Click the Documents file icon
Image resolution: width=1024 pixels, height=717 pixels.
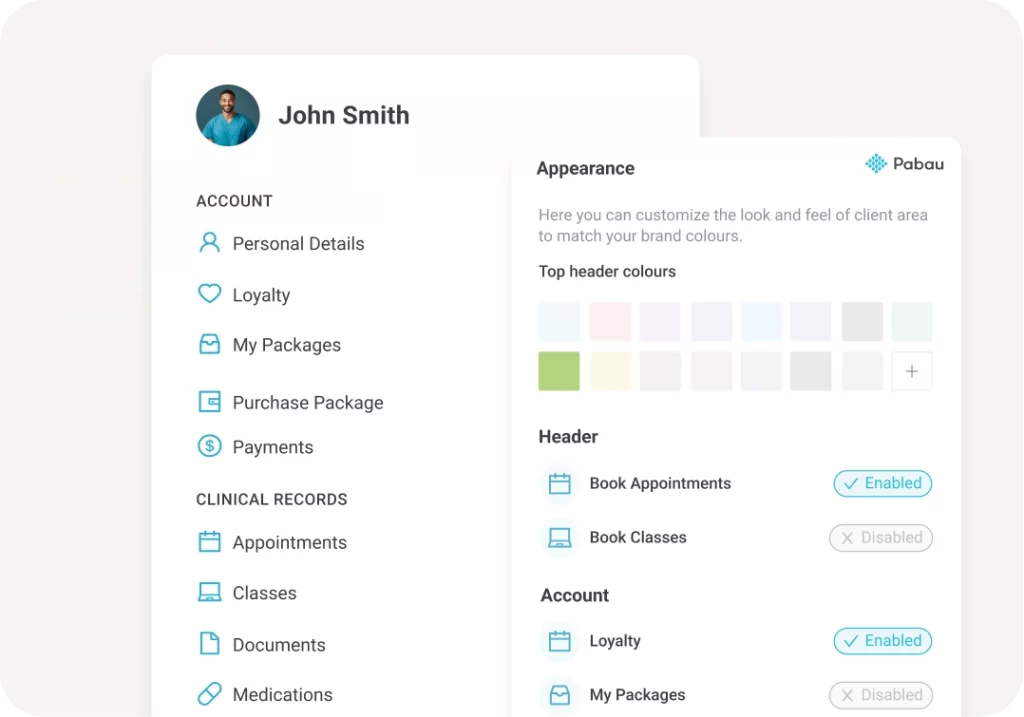209,643
